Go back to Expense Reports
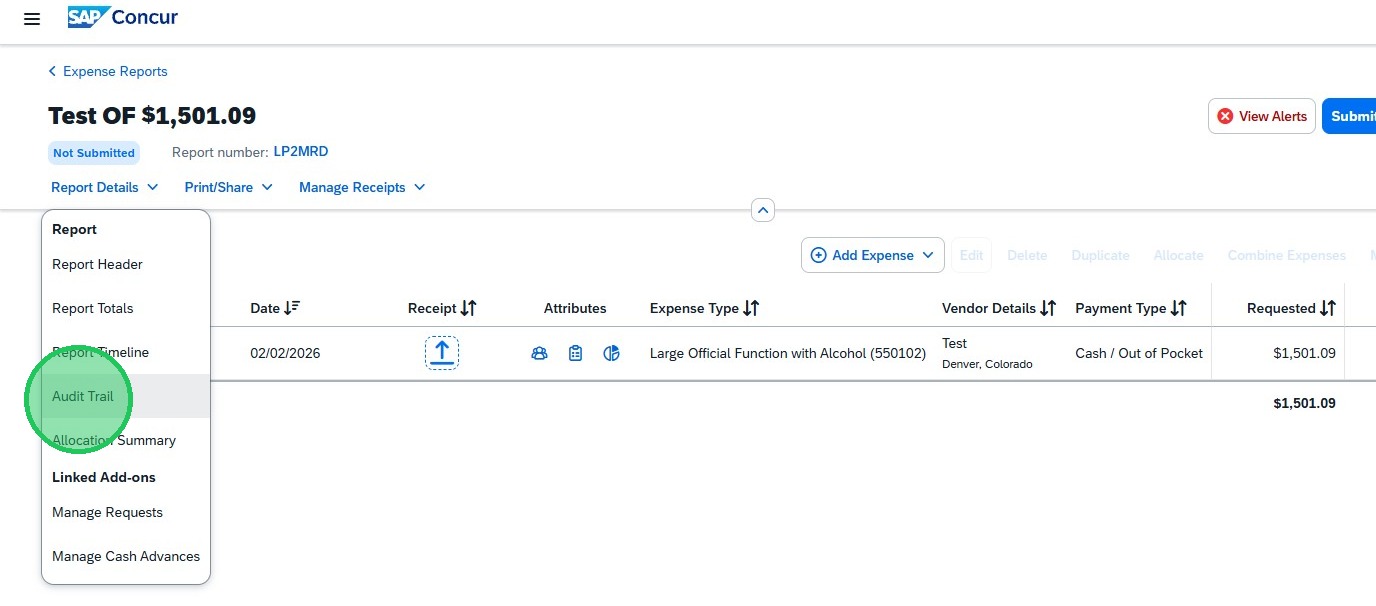Screen dimensions: 1376x606 click(108, 71)
